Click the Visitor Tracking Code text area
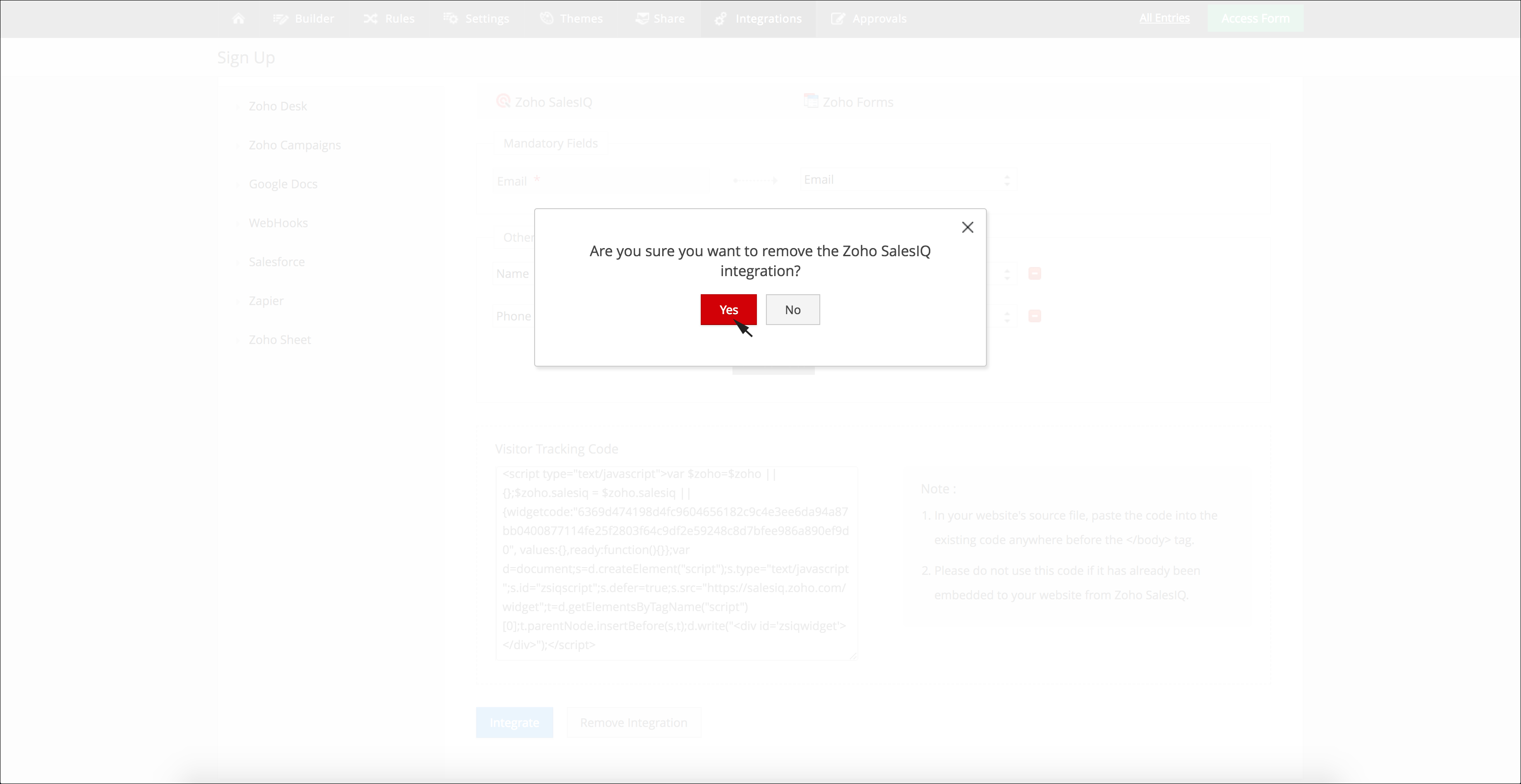This screenshot has height=784, width=1521. click(x=676, y=563)
